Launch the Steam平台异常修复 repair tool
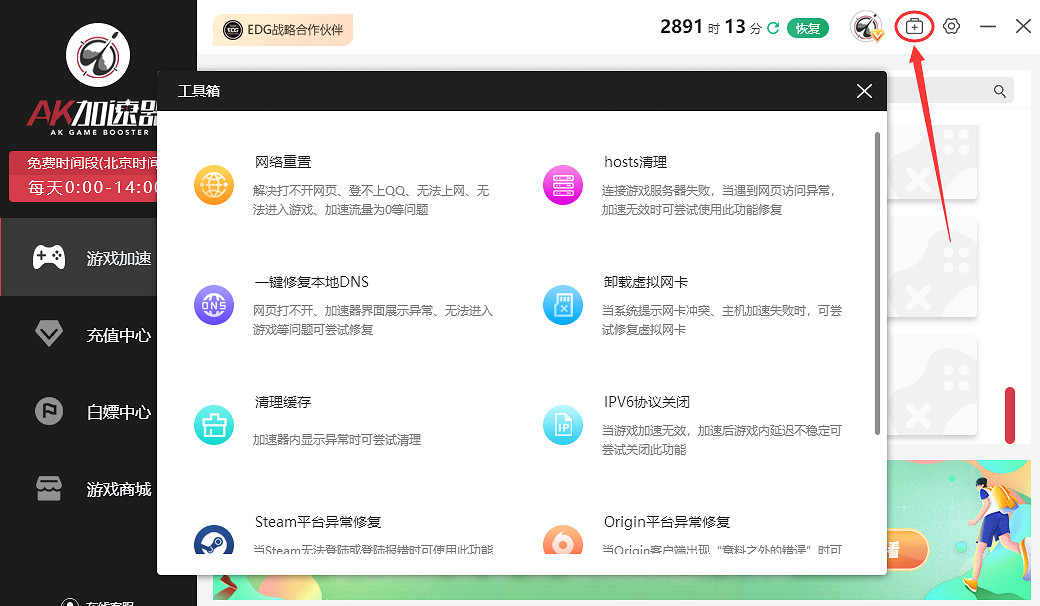 [316, 521]
